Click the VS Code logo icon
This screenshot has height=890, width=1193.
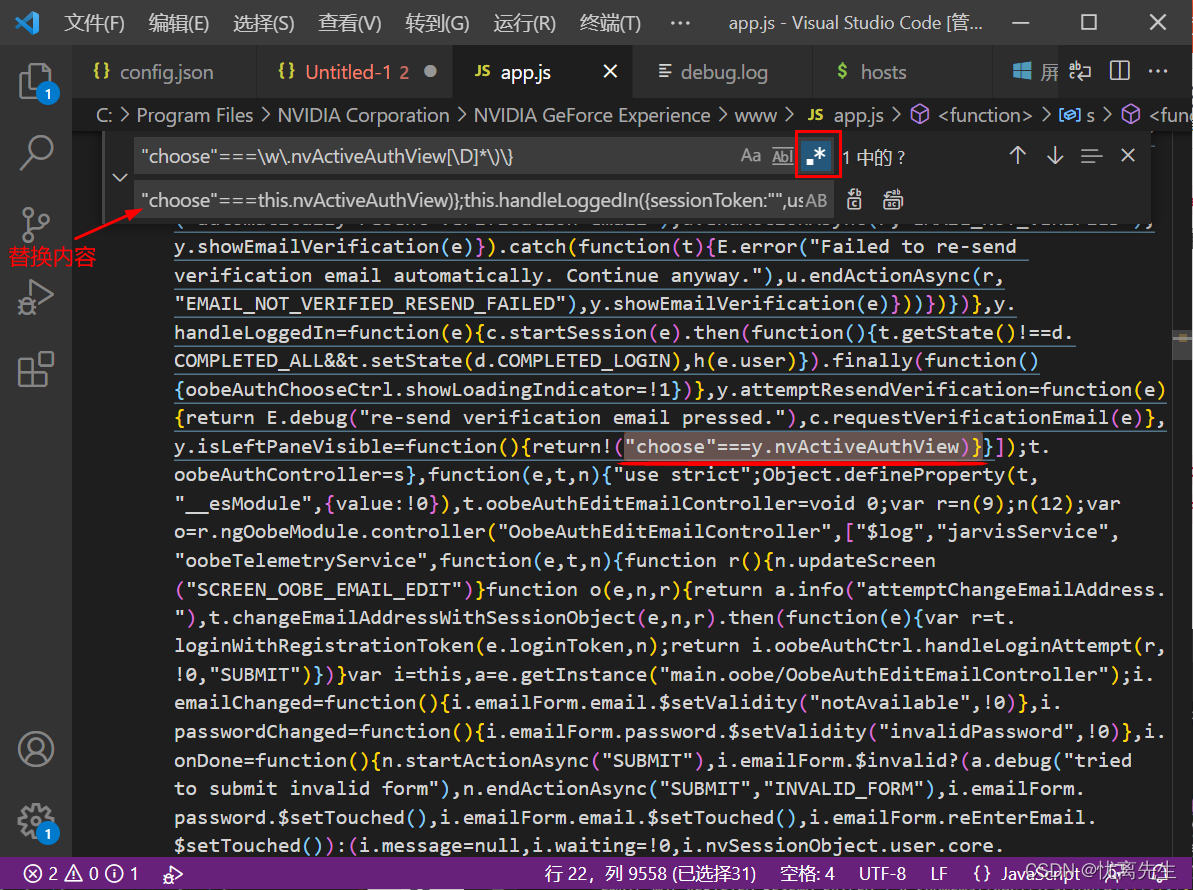point(27,23)
